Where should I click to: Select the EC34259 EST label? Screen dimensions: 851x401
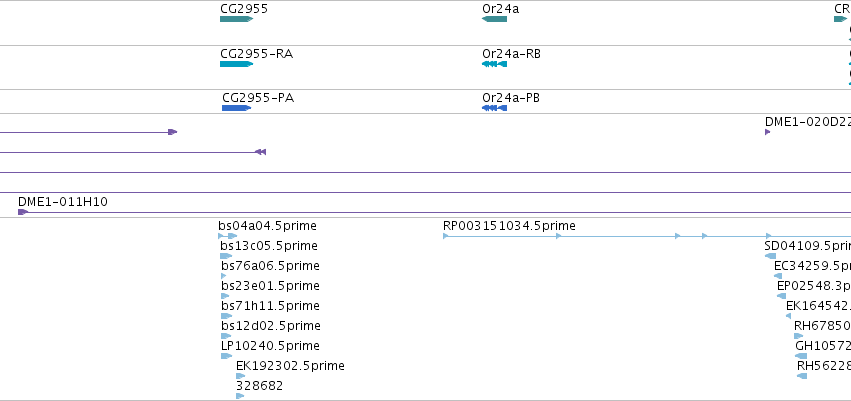pyautogui.click(x=812, y=266)
